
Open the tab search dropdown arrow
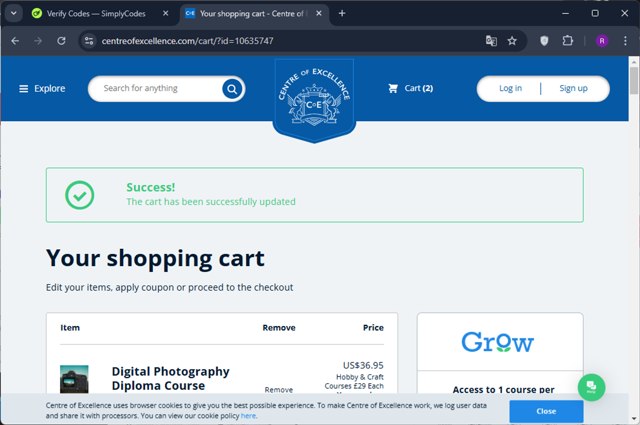tap(13, 13)
